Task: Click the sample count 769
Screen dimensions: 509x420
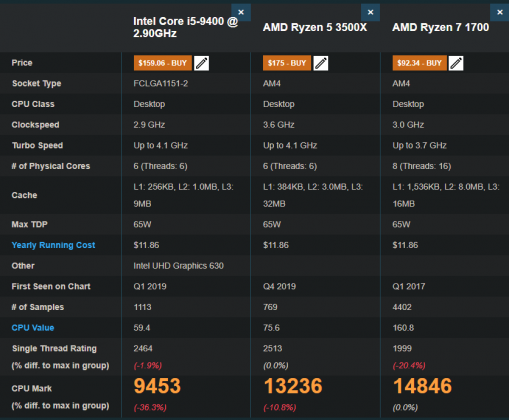Action: tap(270, 307)
